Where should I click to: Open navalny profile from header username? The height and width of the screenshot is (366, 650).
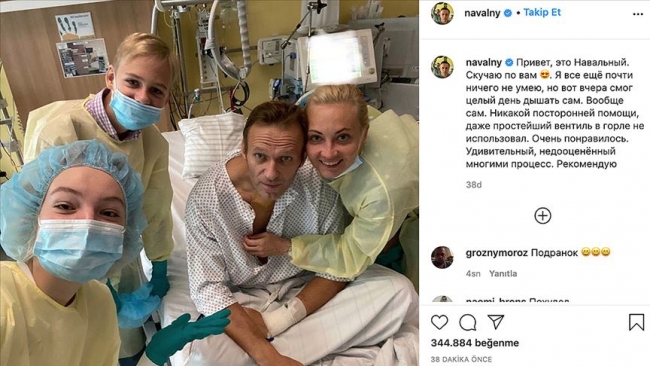coord(482,13)
